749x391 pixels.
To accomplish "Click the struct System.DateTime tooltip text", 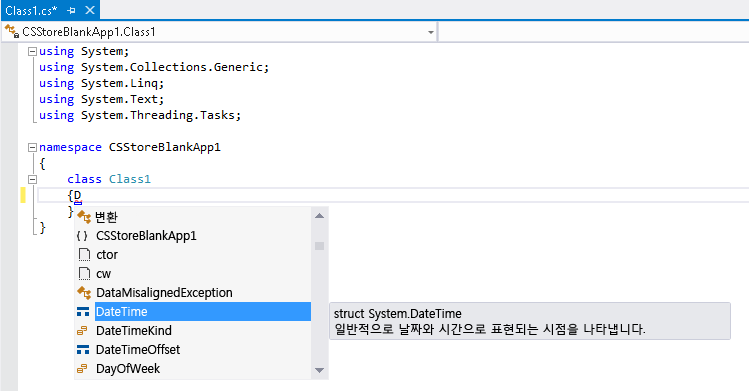I will [x=397, y=314].
